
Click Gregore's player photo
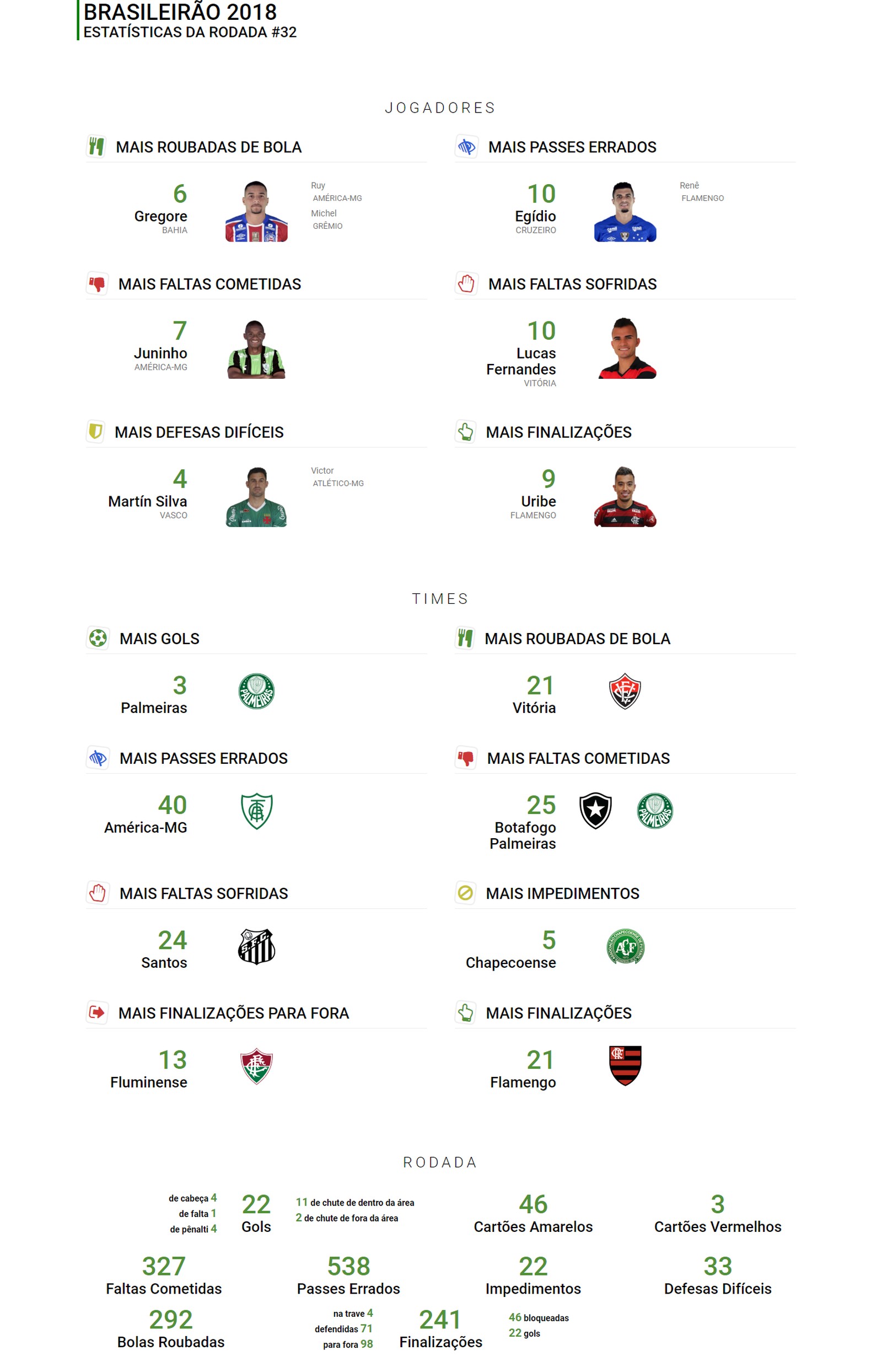pos(256,211)
